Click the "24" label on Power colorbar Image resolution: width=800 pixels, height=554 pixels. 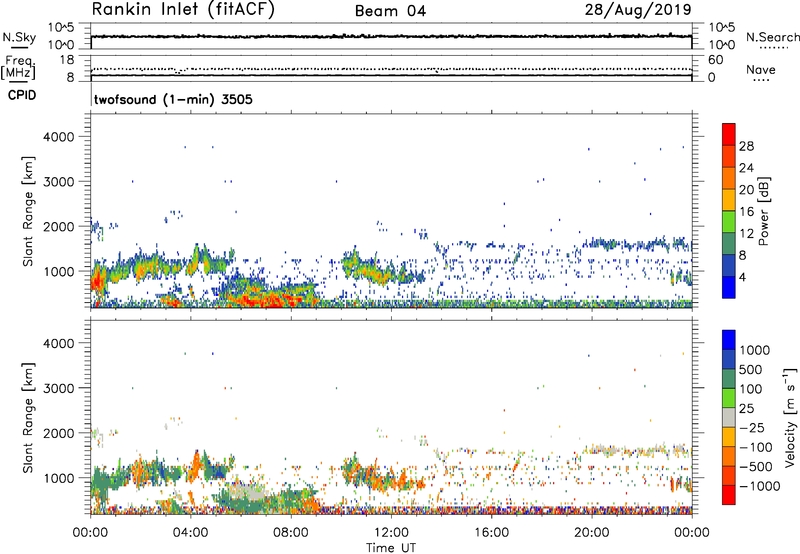746,168
